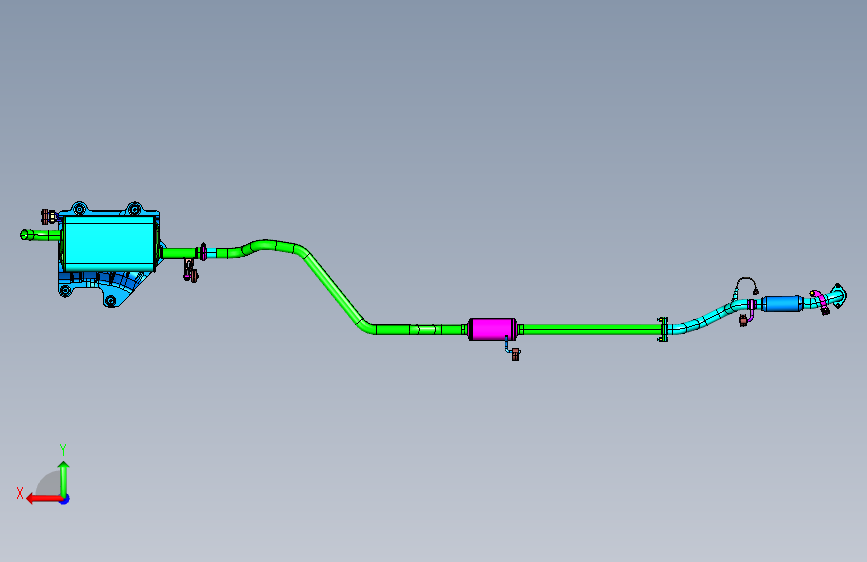Screen dimensions: 867x562
Task: Click the red X label of the triad
Action: pos(20,493)
